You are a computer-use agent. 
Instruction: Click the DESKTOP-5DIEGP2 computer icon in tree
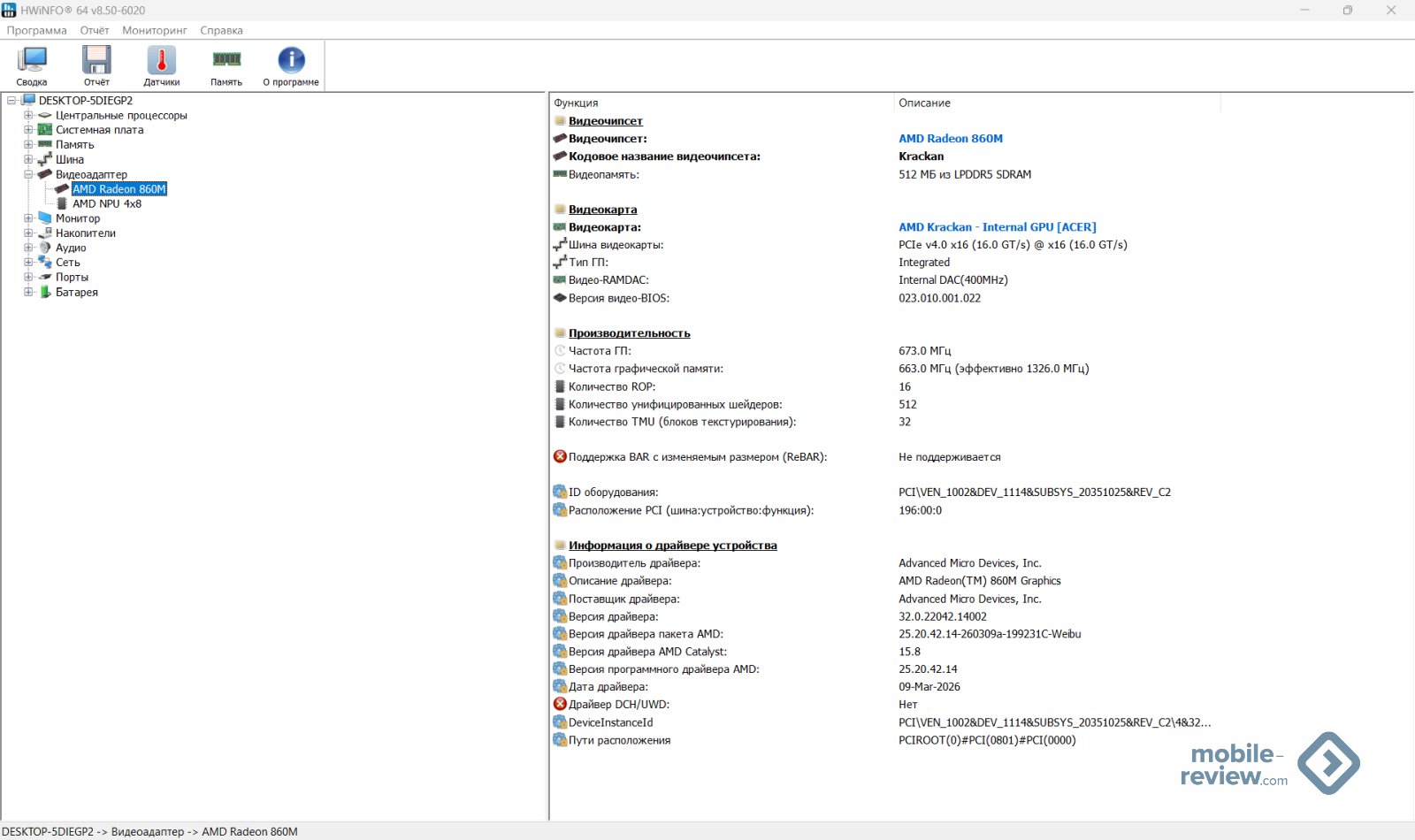pyautogui.click(x=29, y=100)
